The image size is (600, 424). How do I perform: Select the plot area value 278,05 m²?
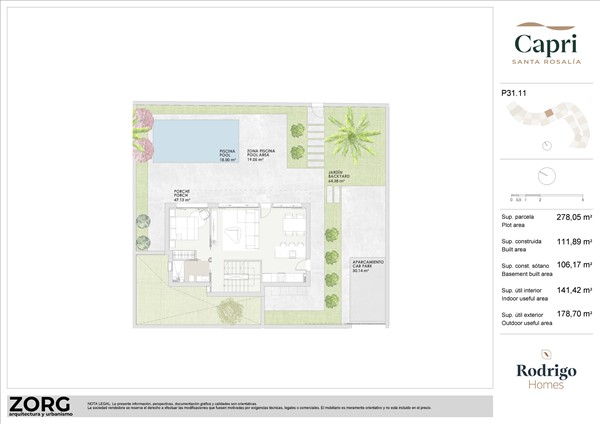point(572,217)
